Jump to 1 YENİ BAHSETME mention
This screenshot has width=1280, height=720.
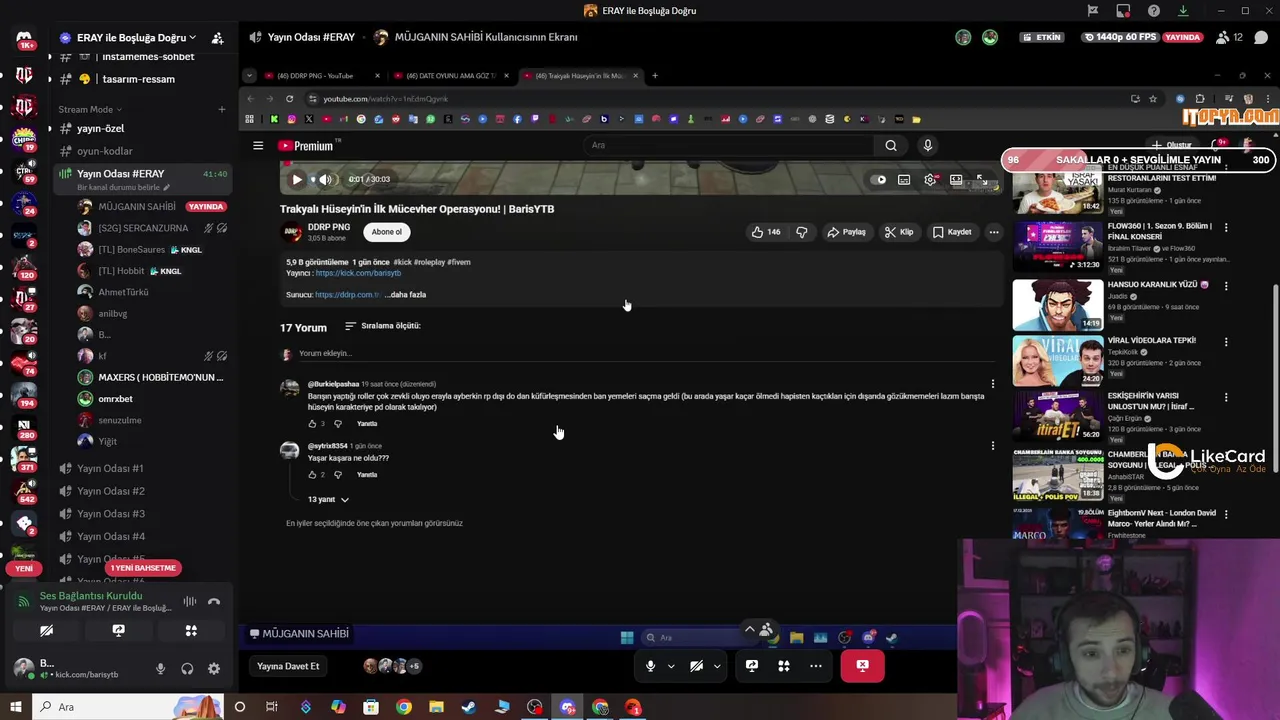[143, 568]
